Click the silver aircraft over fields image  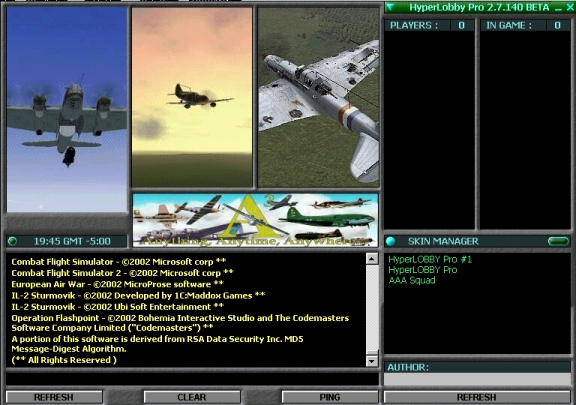[318, 97]
